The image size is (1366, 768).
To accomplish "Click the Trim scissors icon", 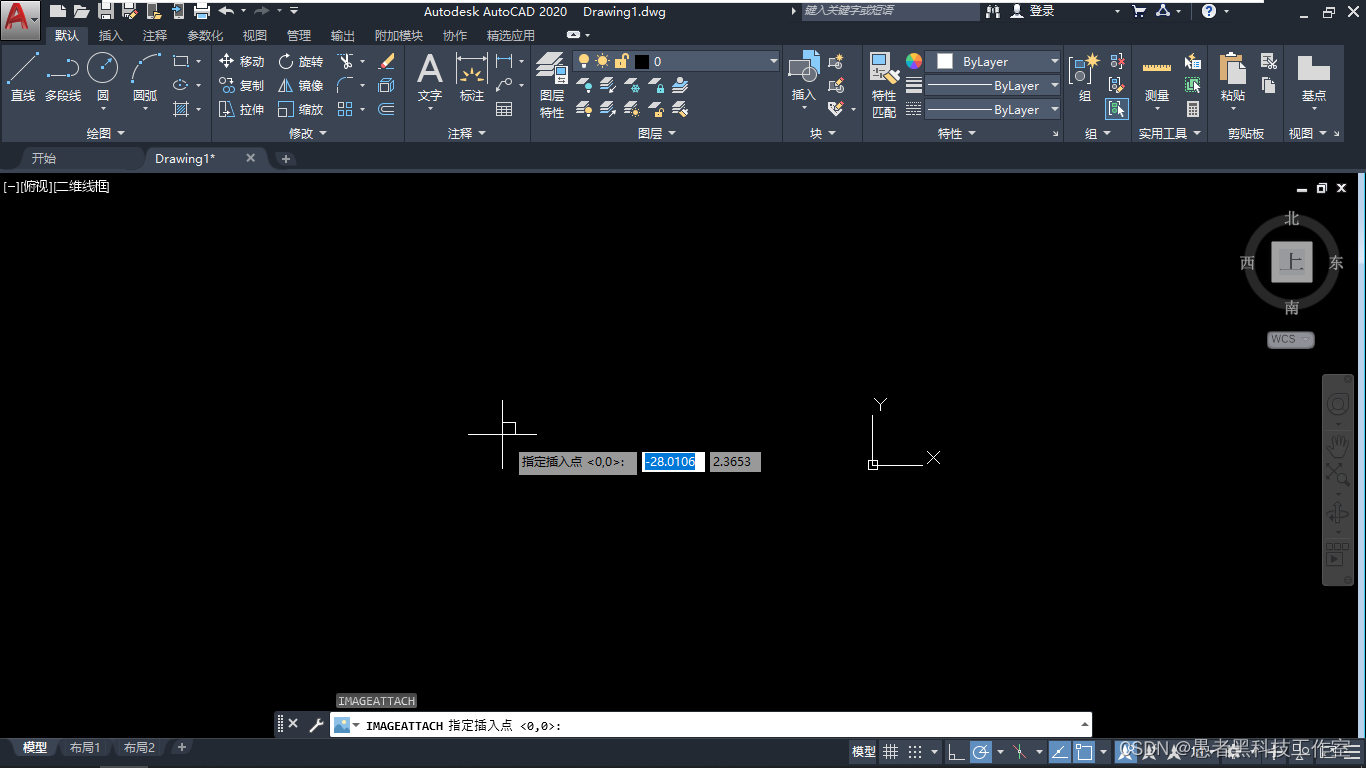I will (x=345, y=61).
